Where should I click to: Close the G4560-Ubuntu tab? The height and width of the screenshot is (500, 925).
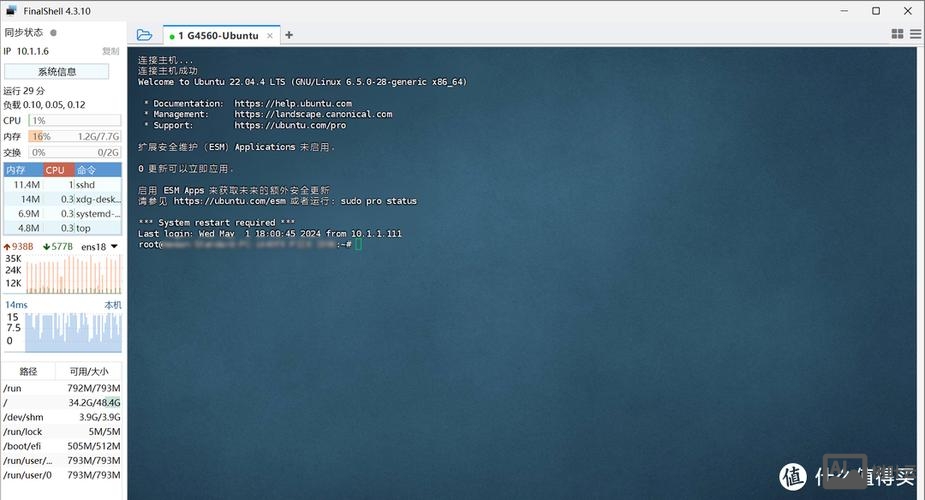click(x=270, y=35)
